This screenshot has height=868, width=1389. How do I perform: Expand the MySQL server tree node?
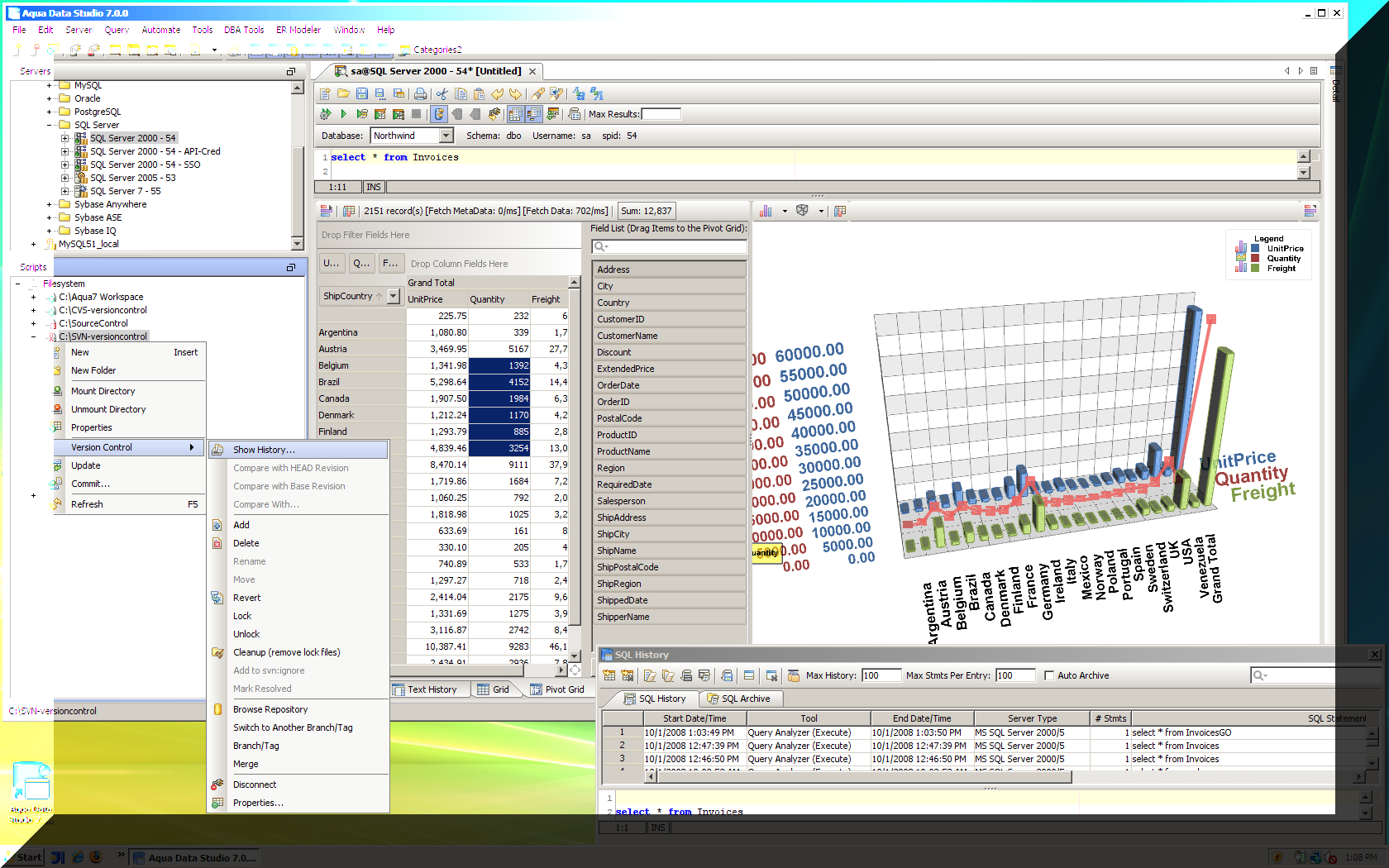(49, 85)
